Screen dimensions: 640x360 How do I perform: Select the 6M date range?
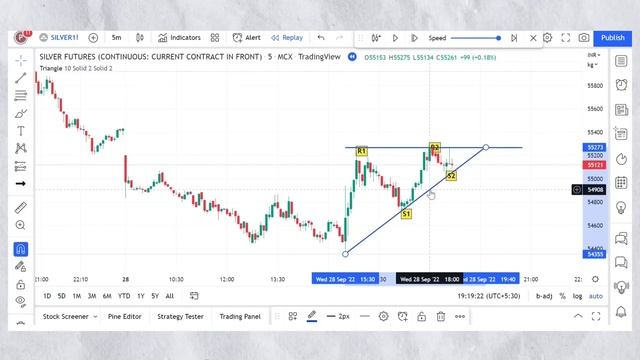107,296
